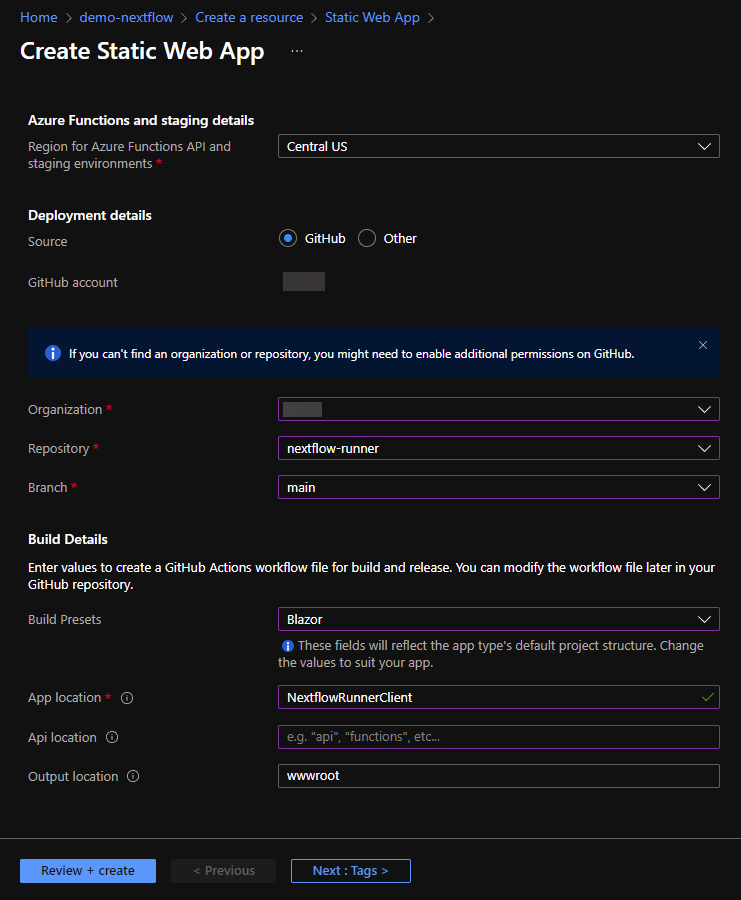741x900 pixels.
Task: Open the ellipsis menu beside Create Static Web App
Action: 297,51
